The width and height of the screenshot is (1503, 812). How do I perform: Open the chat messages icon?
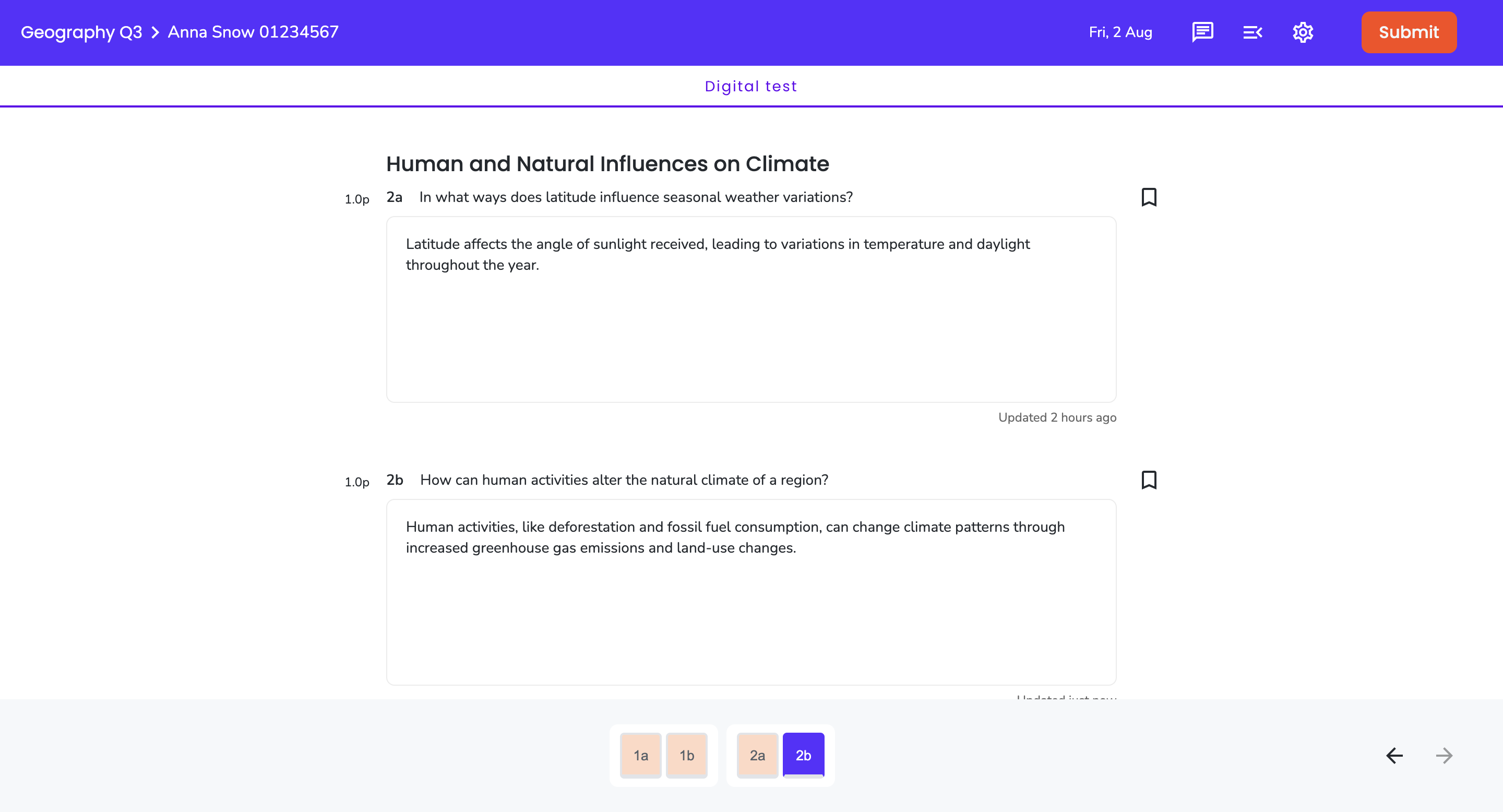coord(1202,32)
